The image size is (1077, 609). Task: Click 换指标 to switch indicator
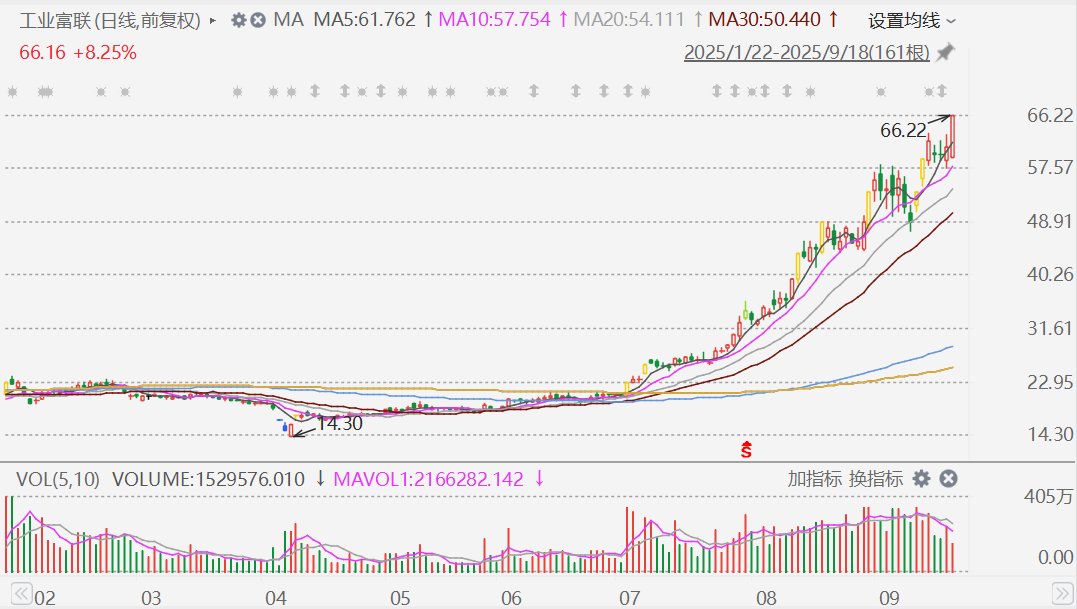[876, 479]
